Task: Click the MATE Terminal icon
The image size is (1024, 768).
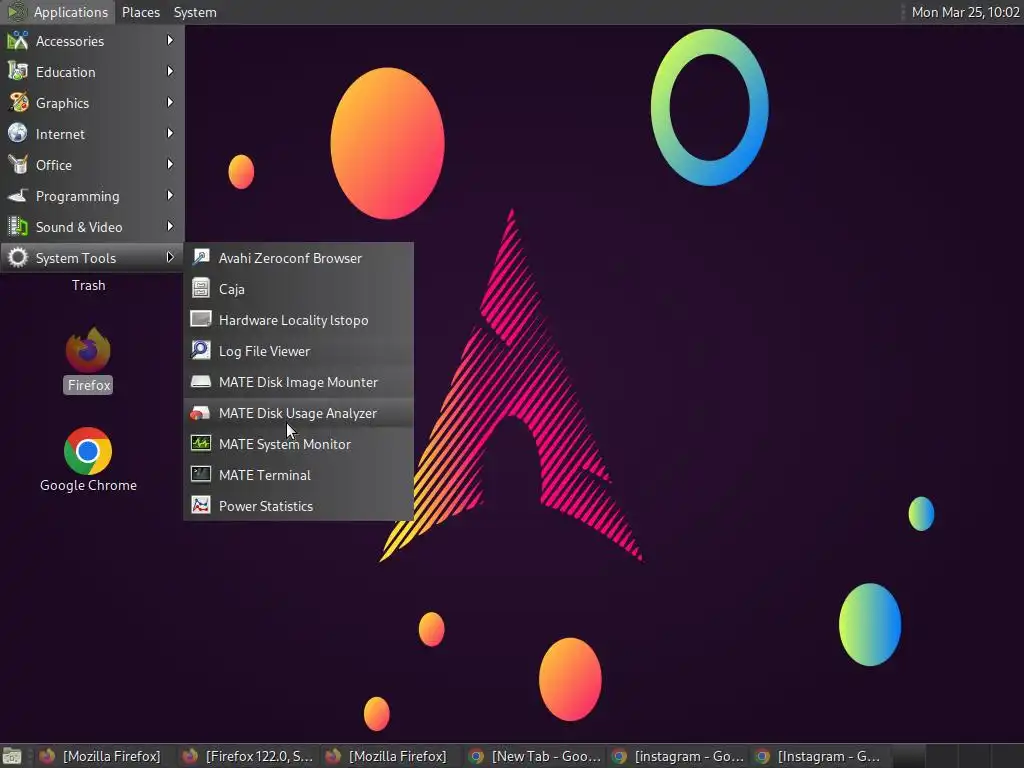Action: (200, 474)
